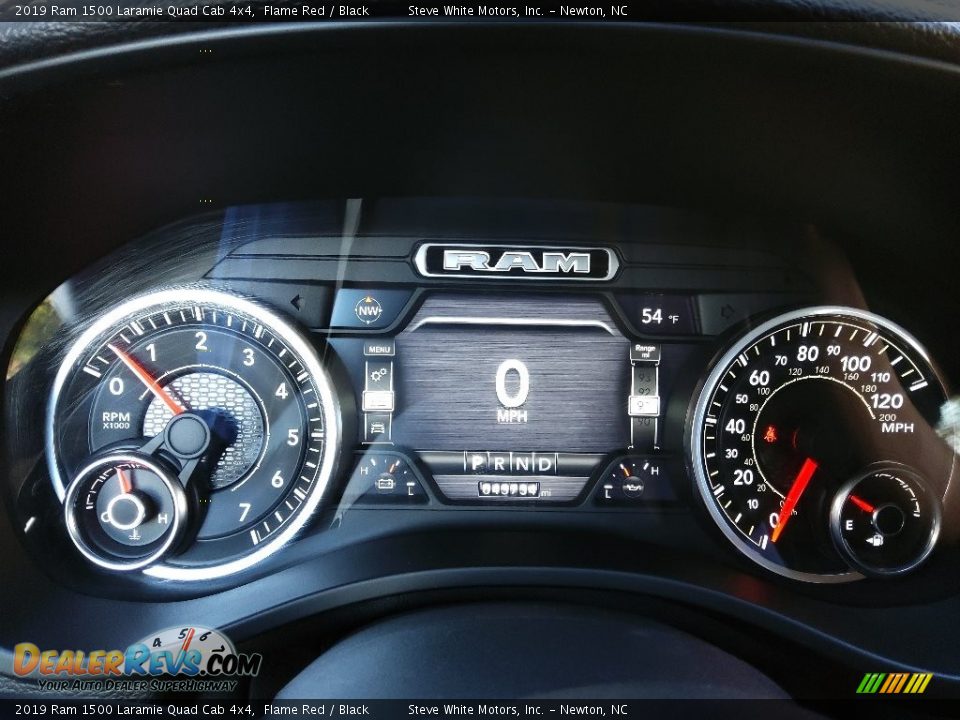Tap the digital 0 MPH speed readout

pos(512,391)
